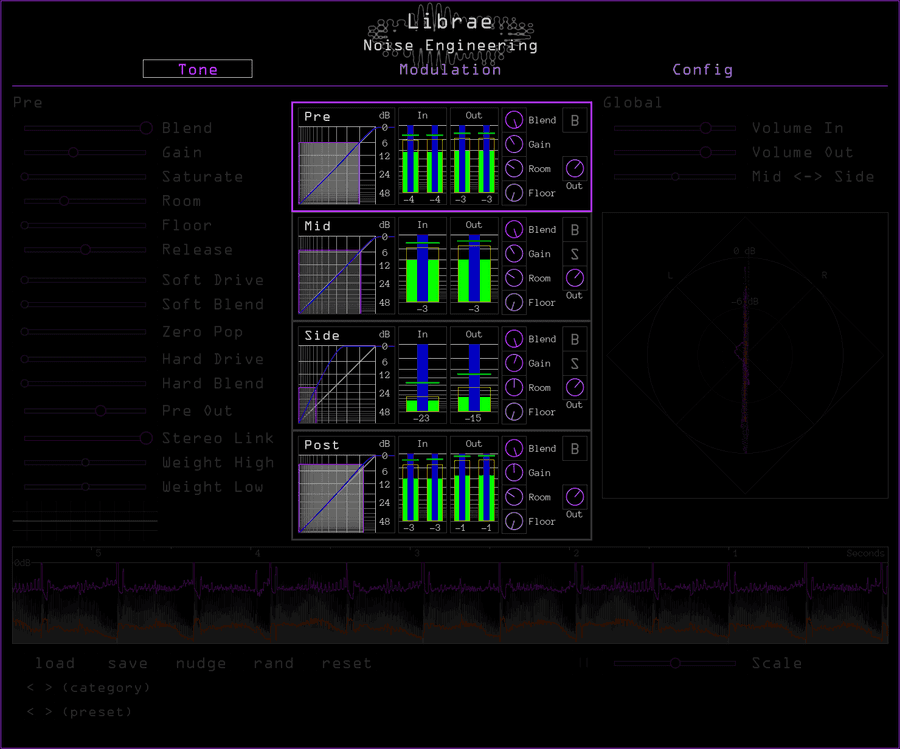The width and height of the screenshot is (900, 749).
Task: Click the Weight Low slider handle
Action: (x=85, y=487)
